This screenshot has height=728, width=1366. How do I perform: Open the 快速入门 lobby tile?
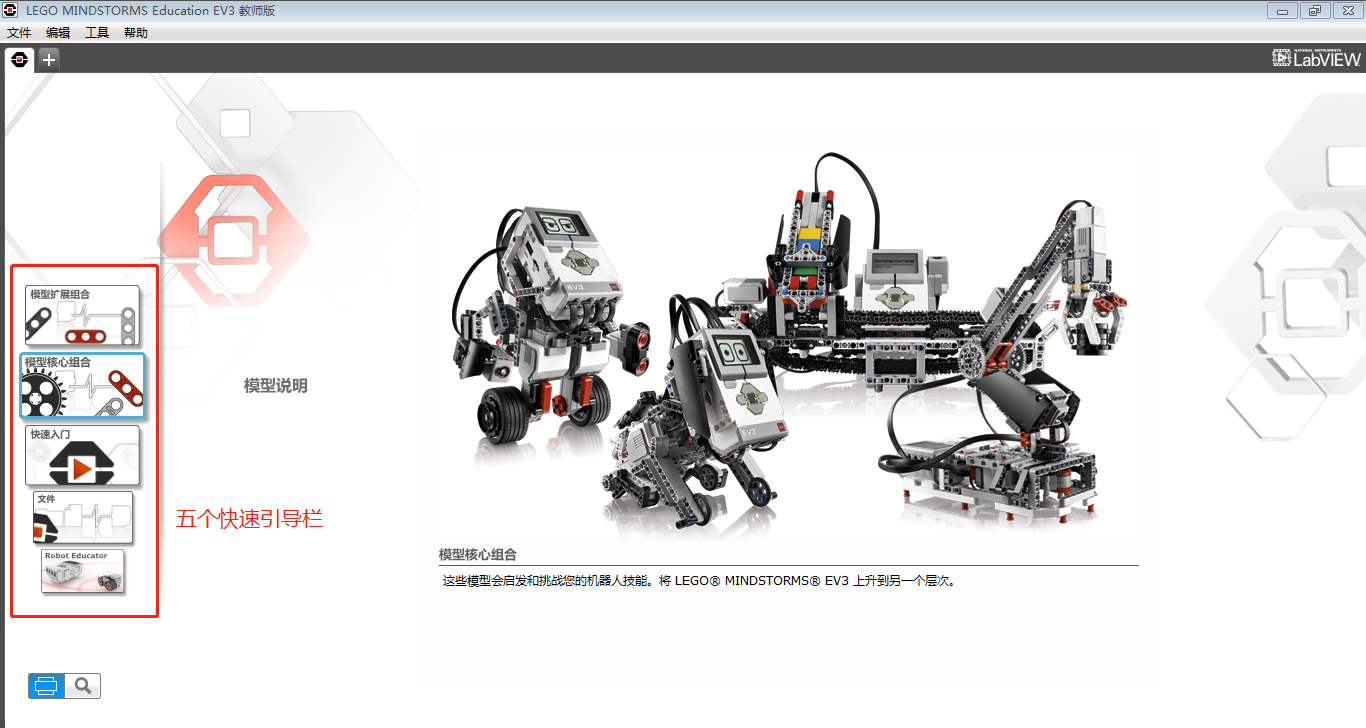[82, 456]
